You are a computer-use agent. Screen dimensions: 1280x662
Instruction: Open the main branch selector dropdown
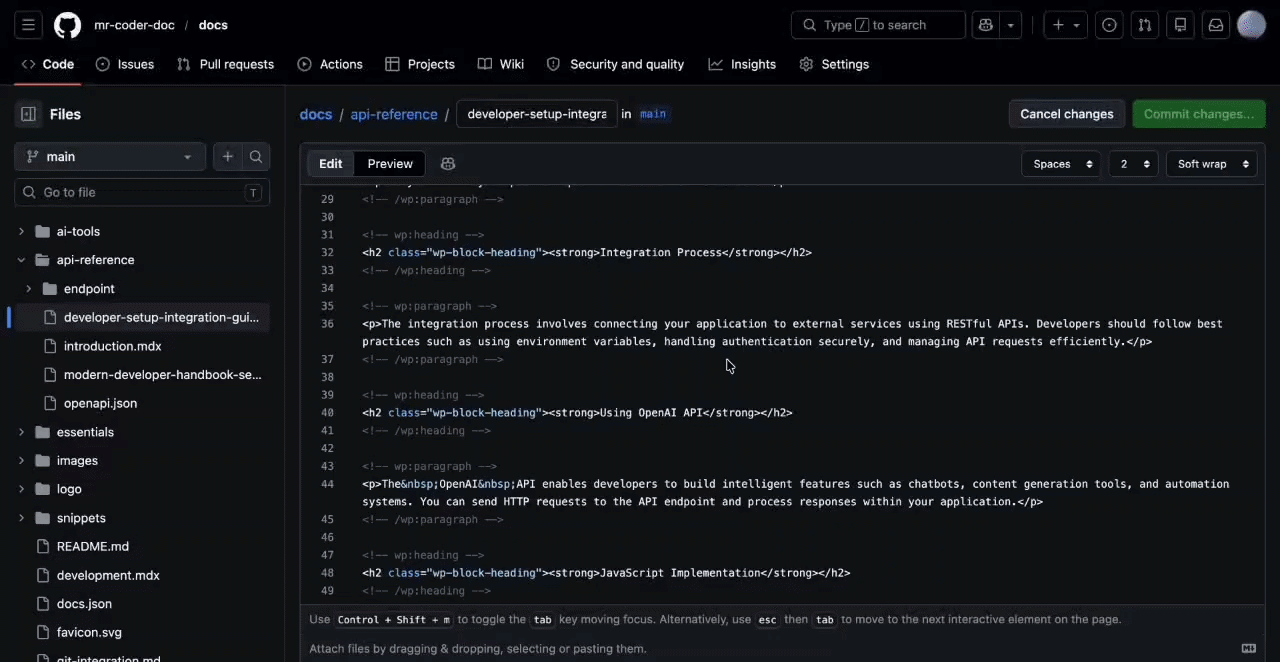[110, 157]
